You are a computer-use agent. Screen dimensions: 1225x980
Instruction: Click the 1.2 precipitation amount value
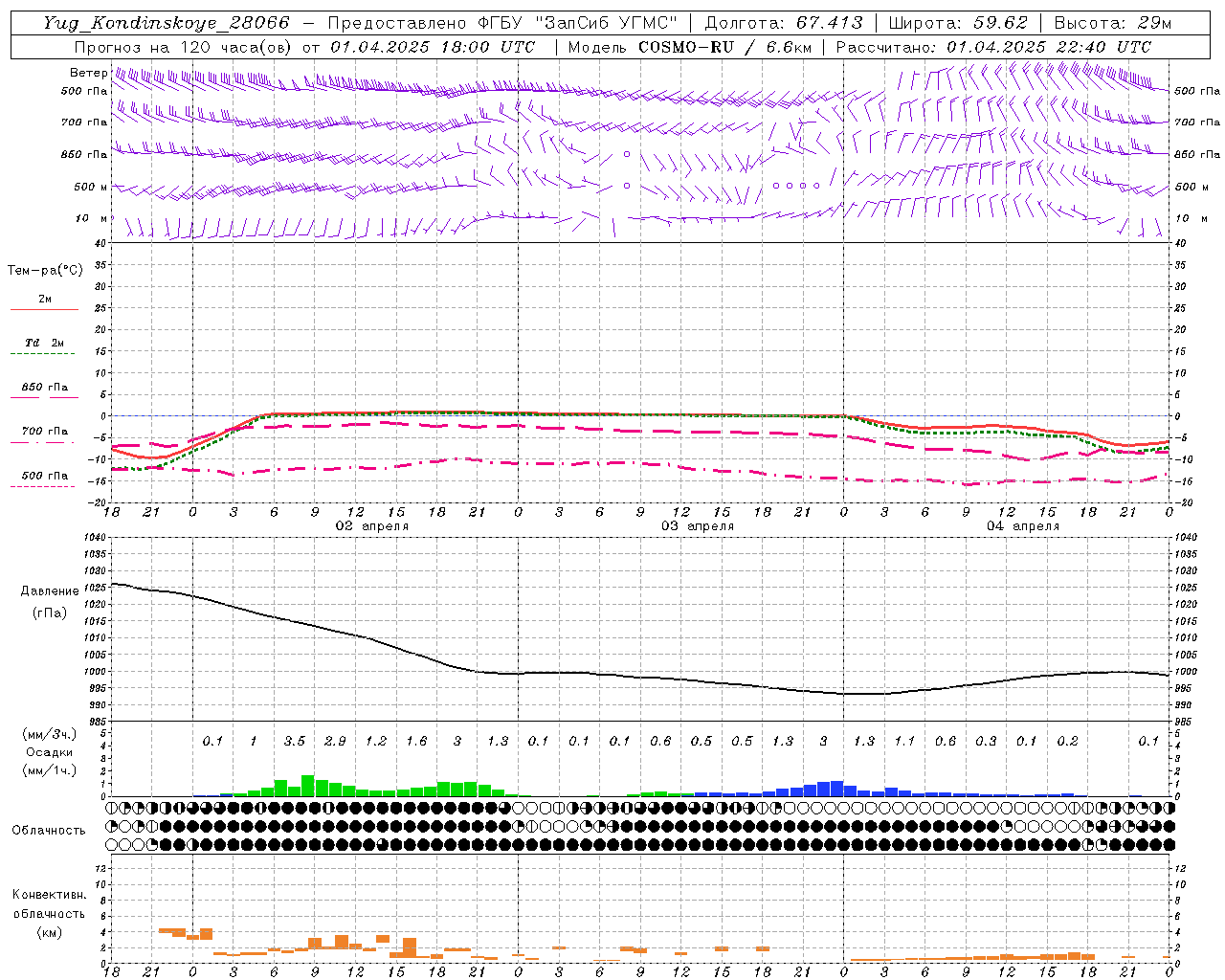(376, 742)
